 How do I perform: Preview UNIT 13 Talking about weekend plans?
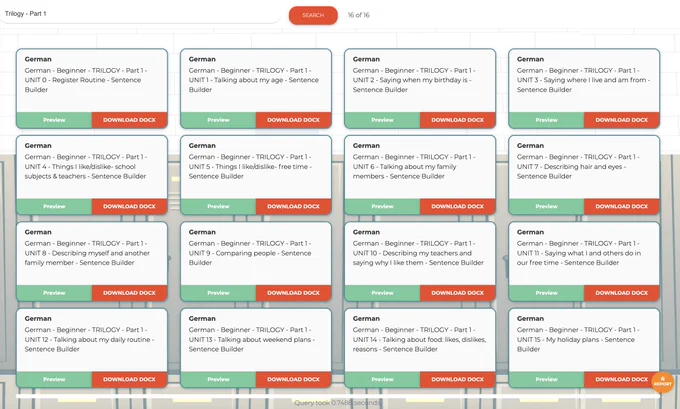(x=218, y=380)
